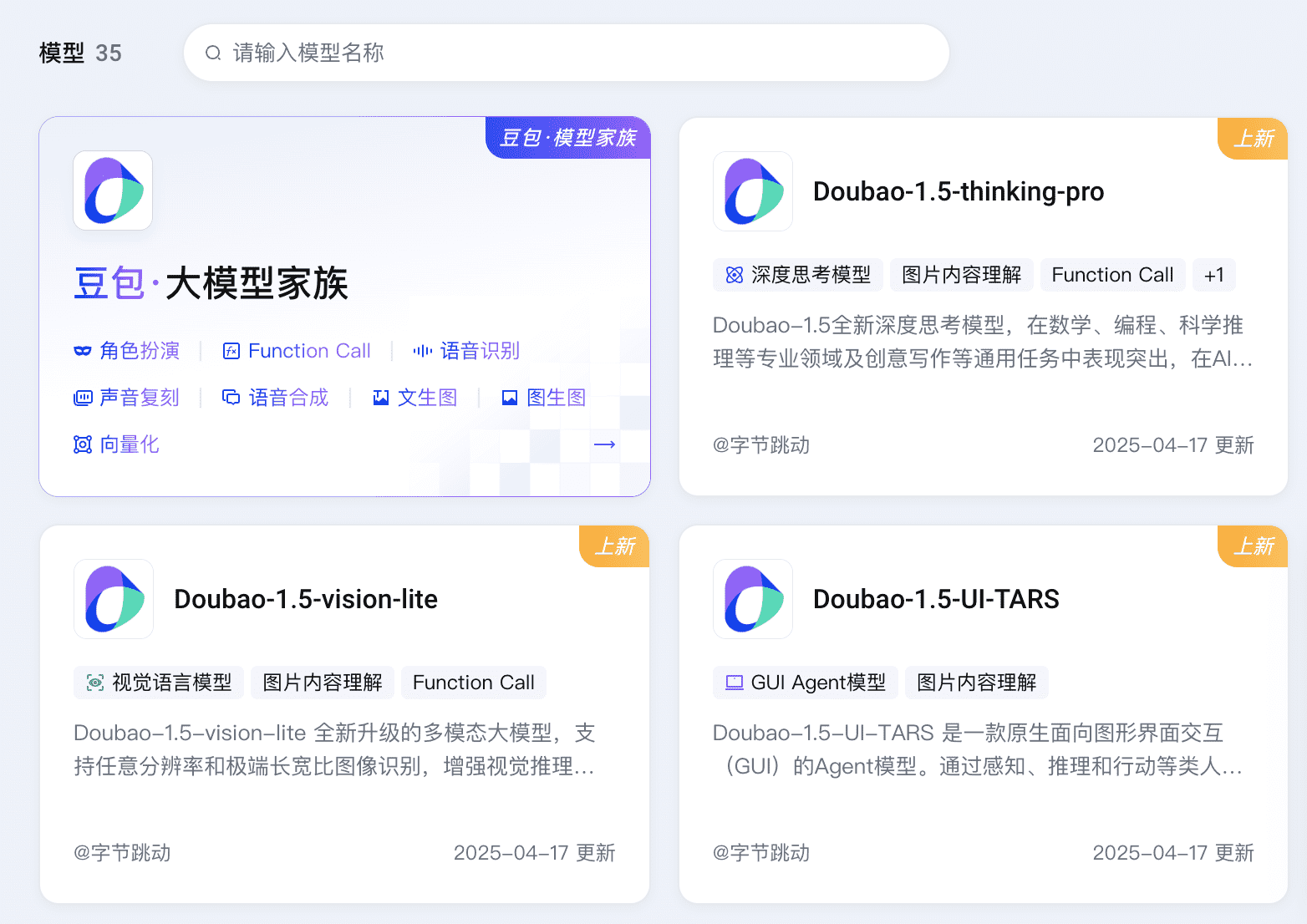Image resolution: width=1307 pixels, height=924 pixels.
Task: Click 图片内容理解 tag on vision-lite card
Action: pos(323,683)
